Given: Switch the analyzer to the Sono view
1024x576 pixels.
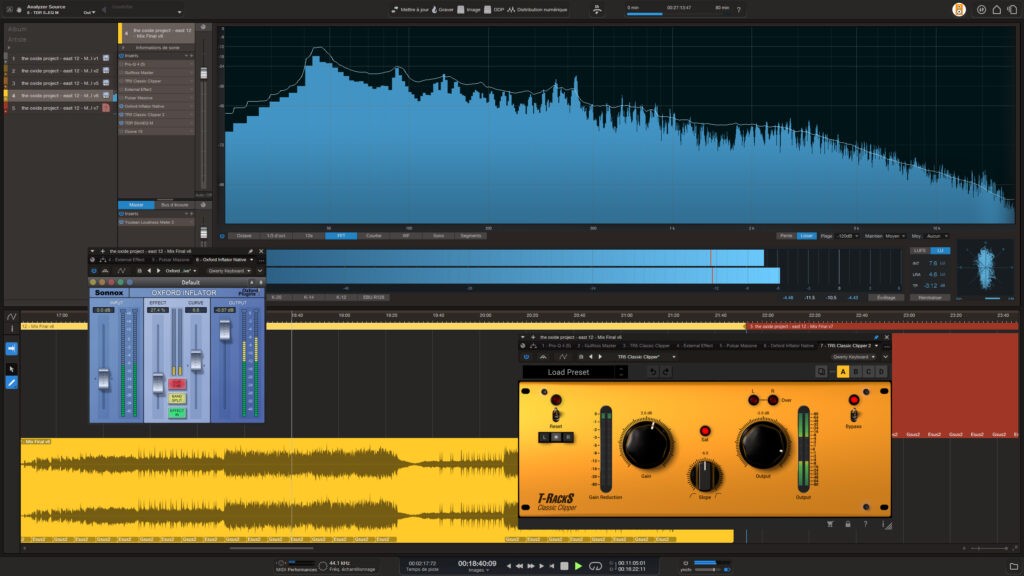Looking at the screenshot, I should (437, 236).
